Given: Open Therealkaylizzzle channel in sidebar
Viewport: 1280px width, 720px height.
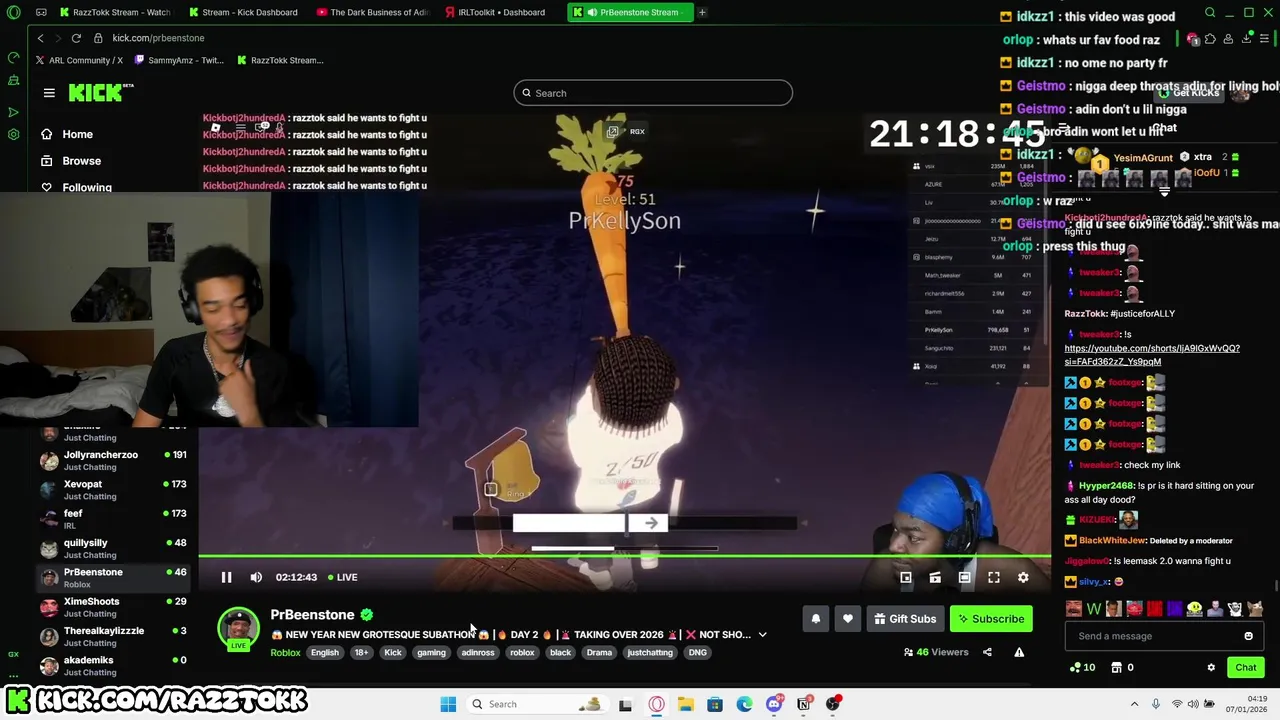Looking at the screenshot, I should pos(113,636).
